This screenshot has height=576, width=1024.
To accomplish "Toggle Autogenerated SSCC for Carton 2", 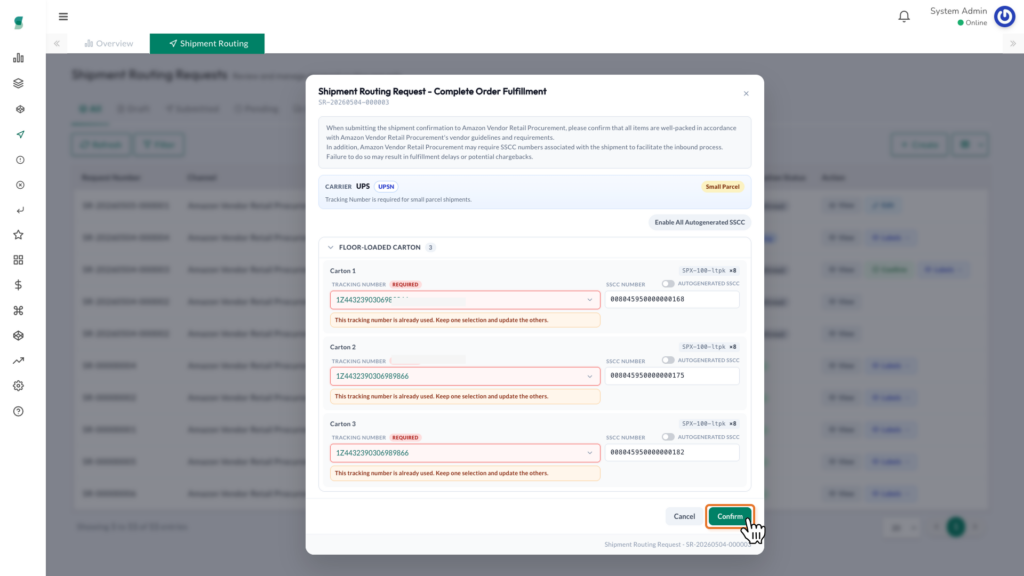I will coord(667,360).
